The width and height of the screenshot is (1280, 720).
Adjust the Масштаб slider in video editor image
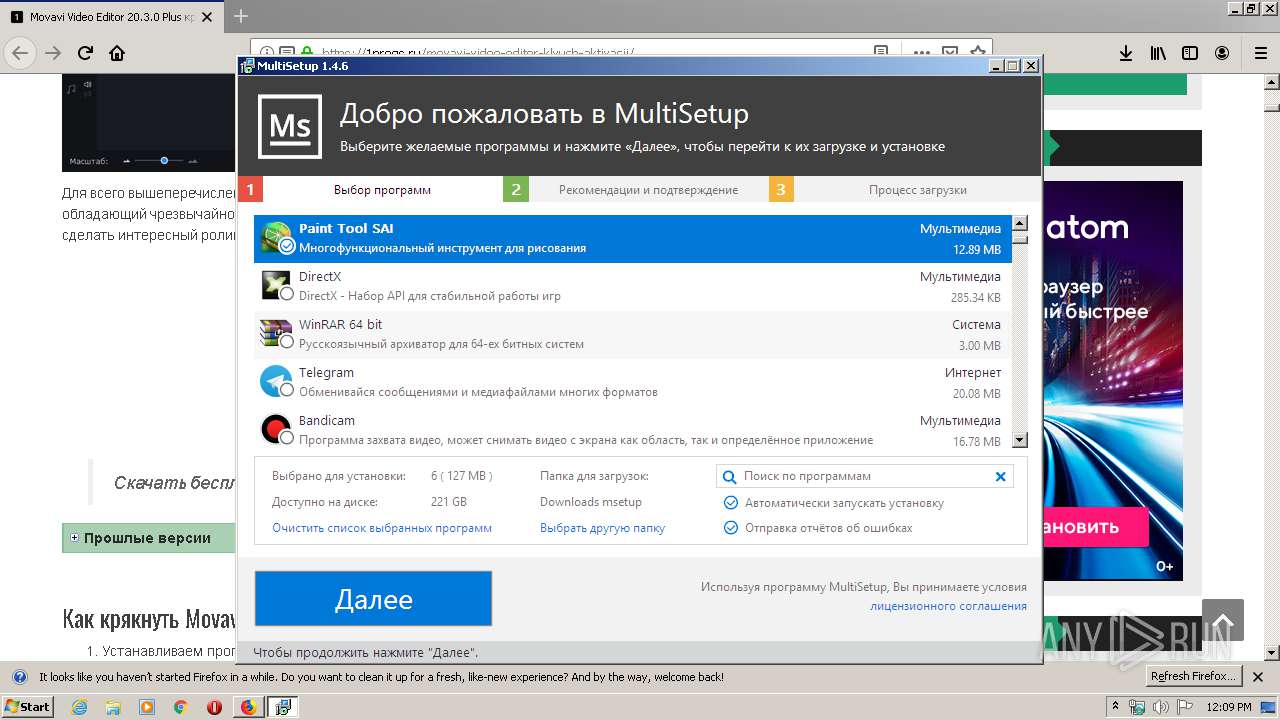tap(164, 160)
